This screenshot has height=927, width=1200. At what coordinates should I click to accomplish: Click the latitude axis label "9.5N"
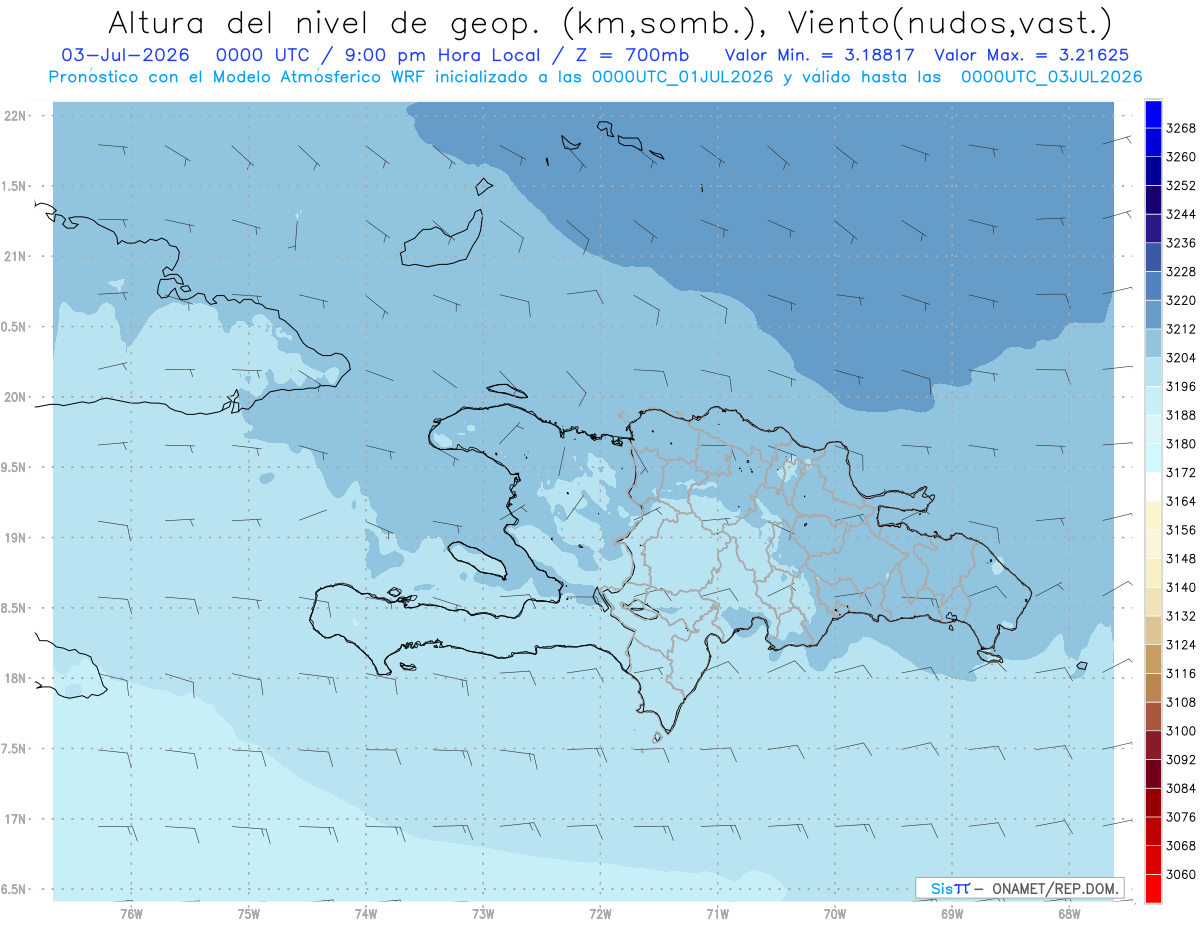click(15, 467)
